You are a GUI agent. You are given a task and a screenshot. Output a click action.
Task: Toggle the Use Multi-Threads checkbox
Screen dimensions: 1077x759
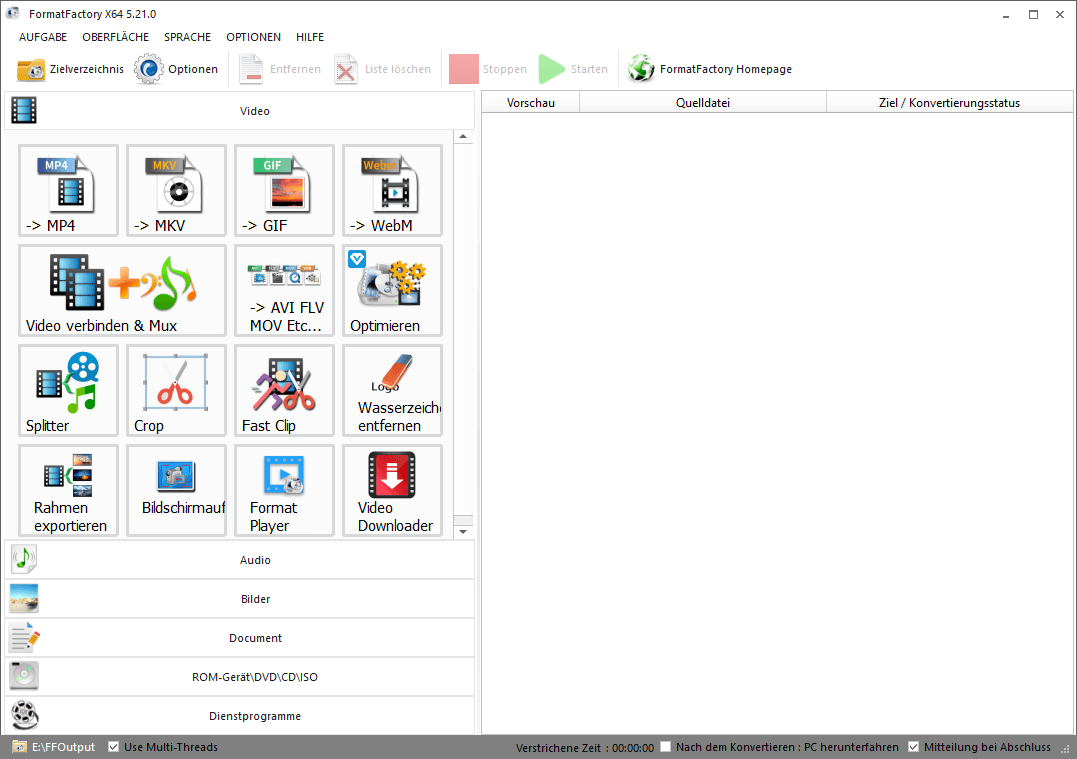point(114,747)
